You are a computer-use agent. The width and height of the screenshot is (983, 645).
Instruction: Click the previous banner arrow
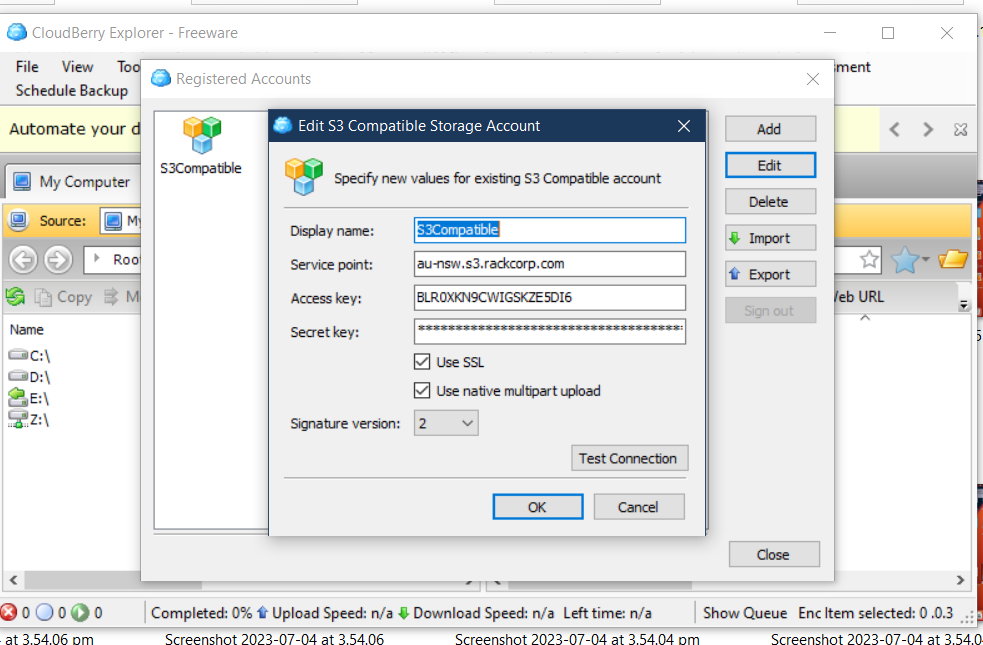tap(895, 130)
